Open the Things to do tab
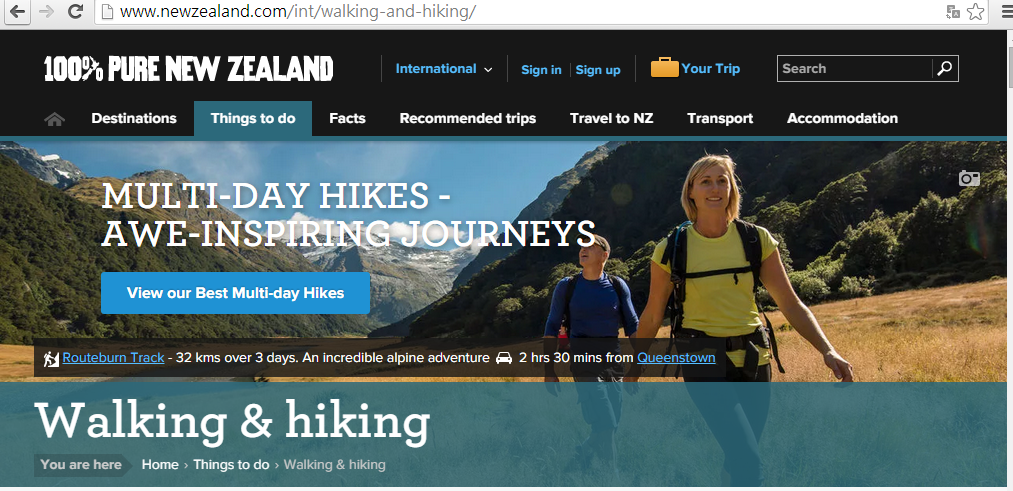 coord(253,118)
